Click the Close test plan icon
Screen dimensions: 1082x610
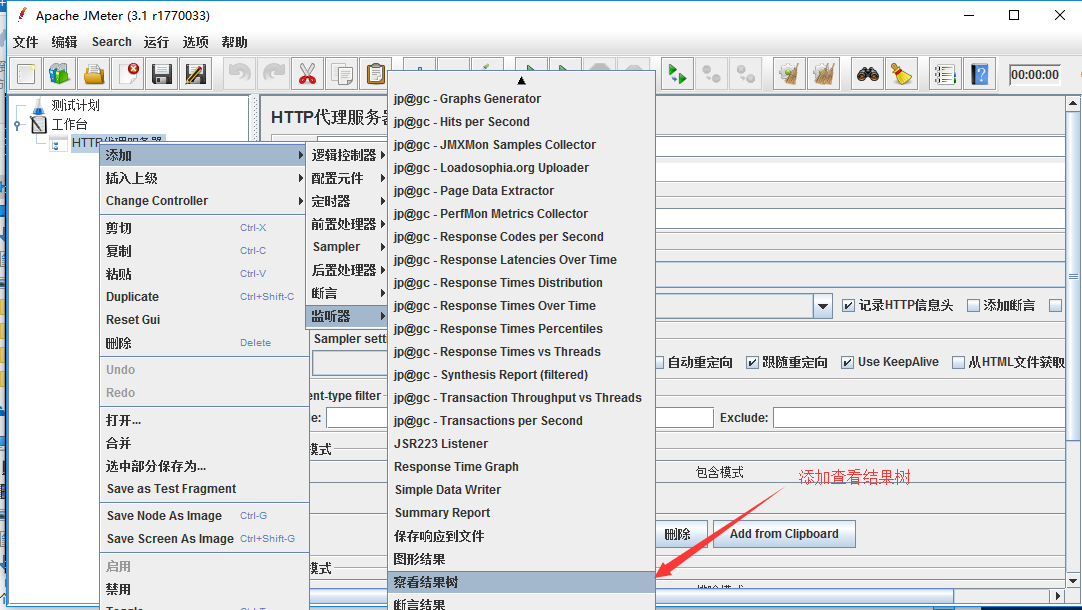click(128, 74)
